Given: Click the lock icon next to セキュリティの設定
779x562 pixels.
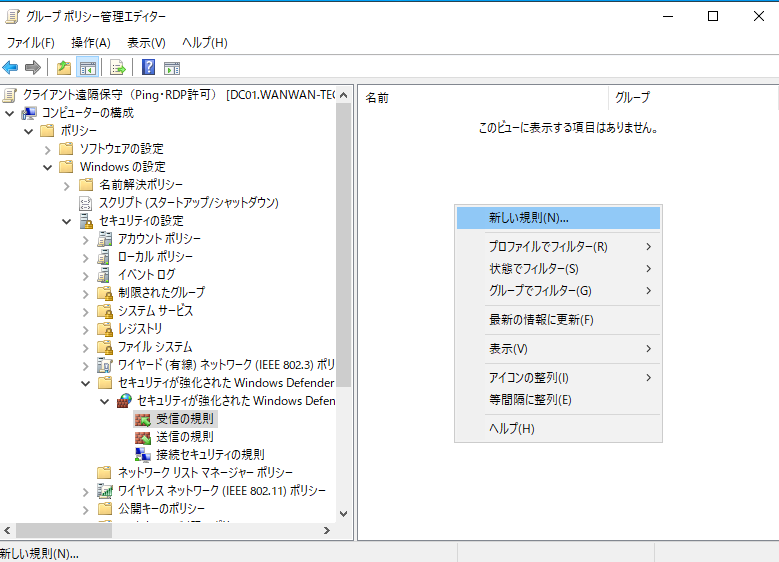Looking at the screenshot, I should tap(86, 221).
